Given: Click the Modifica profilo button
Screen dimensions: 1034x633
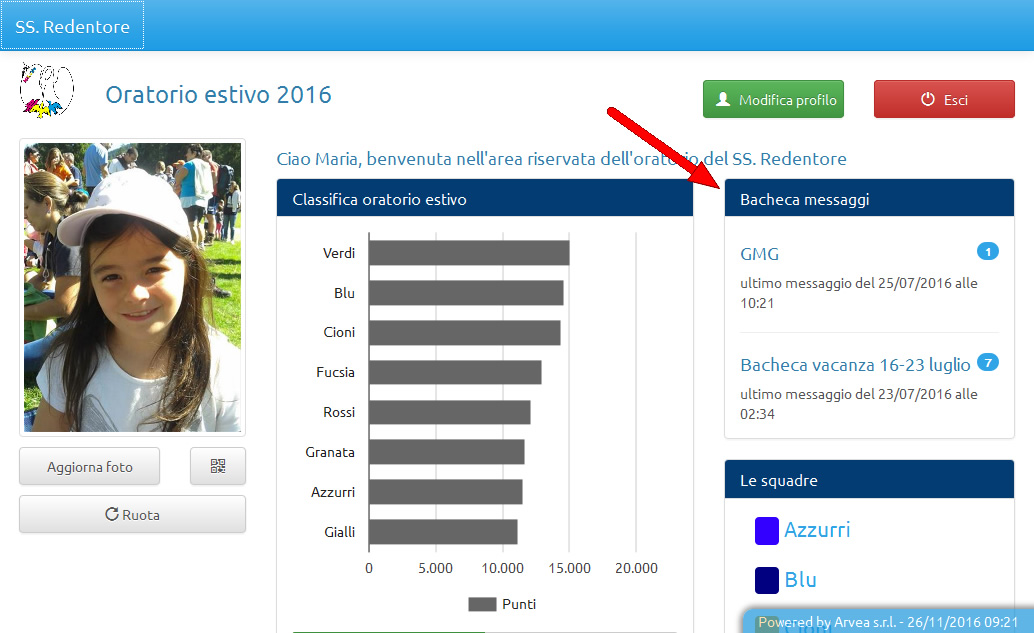Looking at the screenshot, I should [x=774, y=100].
